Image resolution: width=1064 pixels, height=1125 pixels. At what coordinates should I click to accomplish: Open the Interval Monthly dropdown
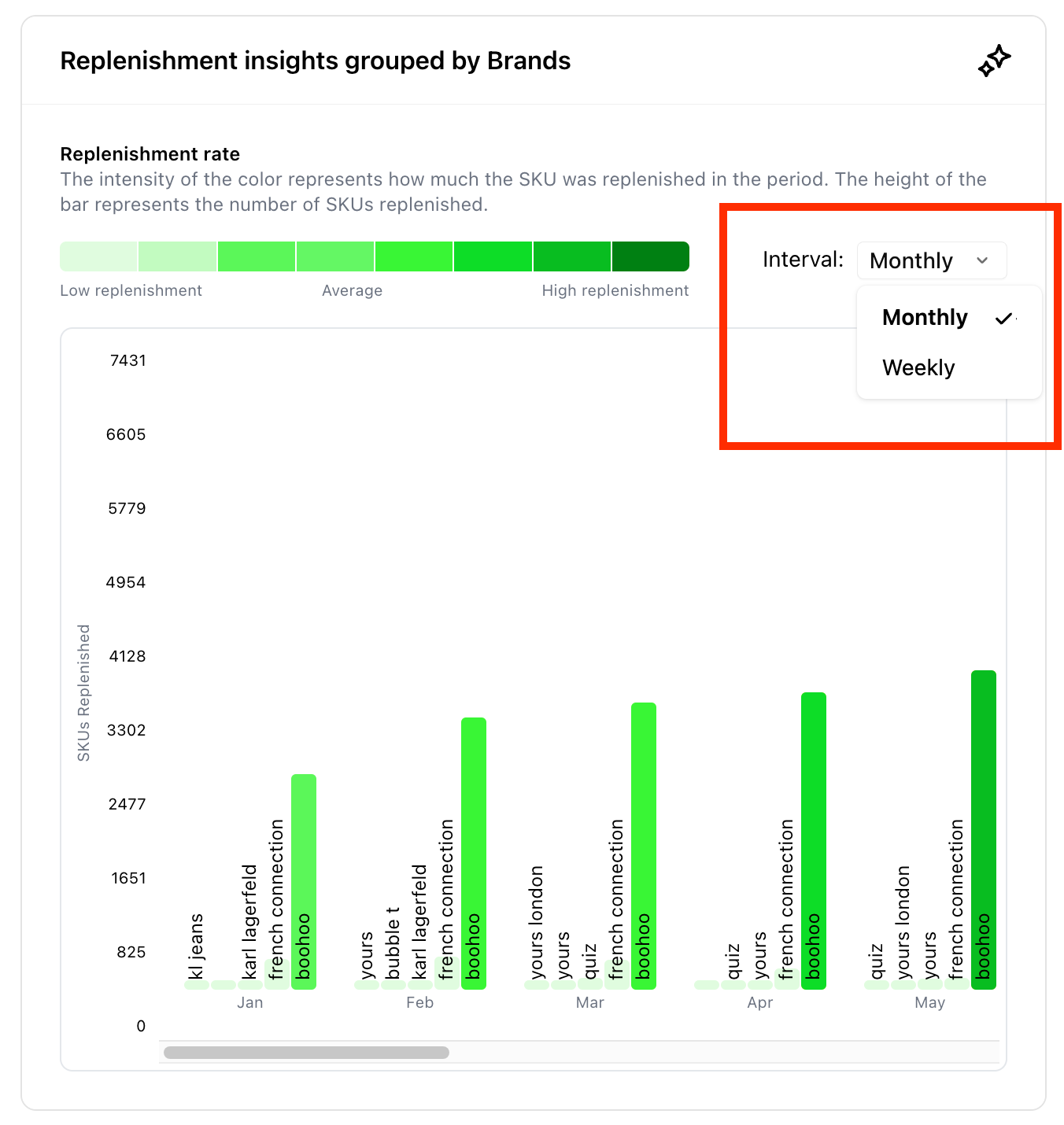click(x=932, y=260)
